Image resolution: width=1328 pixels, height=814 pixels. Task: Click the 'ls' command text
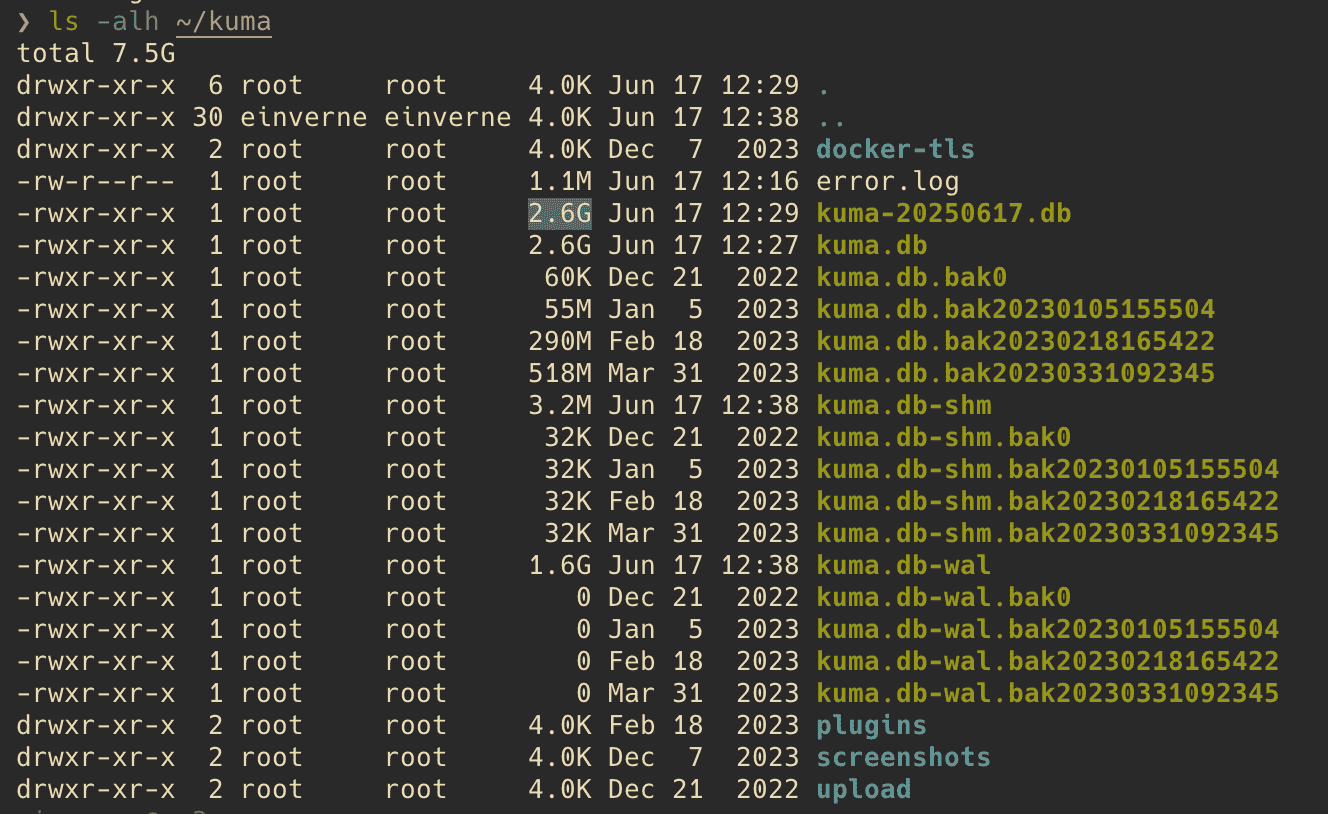tap(64, 22)
